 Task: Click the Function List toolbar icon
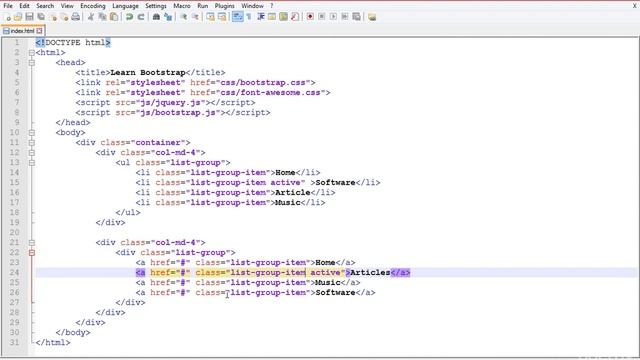(x=295, y=17)
